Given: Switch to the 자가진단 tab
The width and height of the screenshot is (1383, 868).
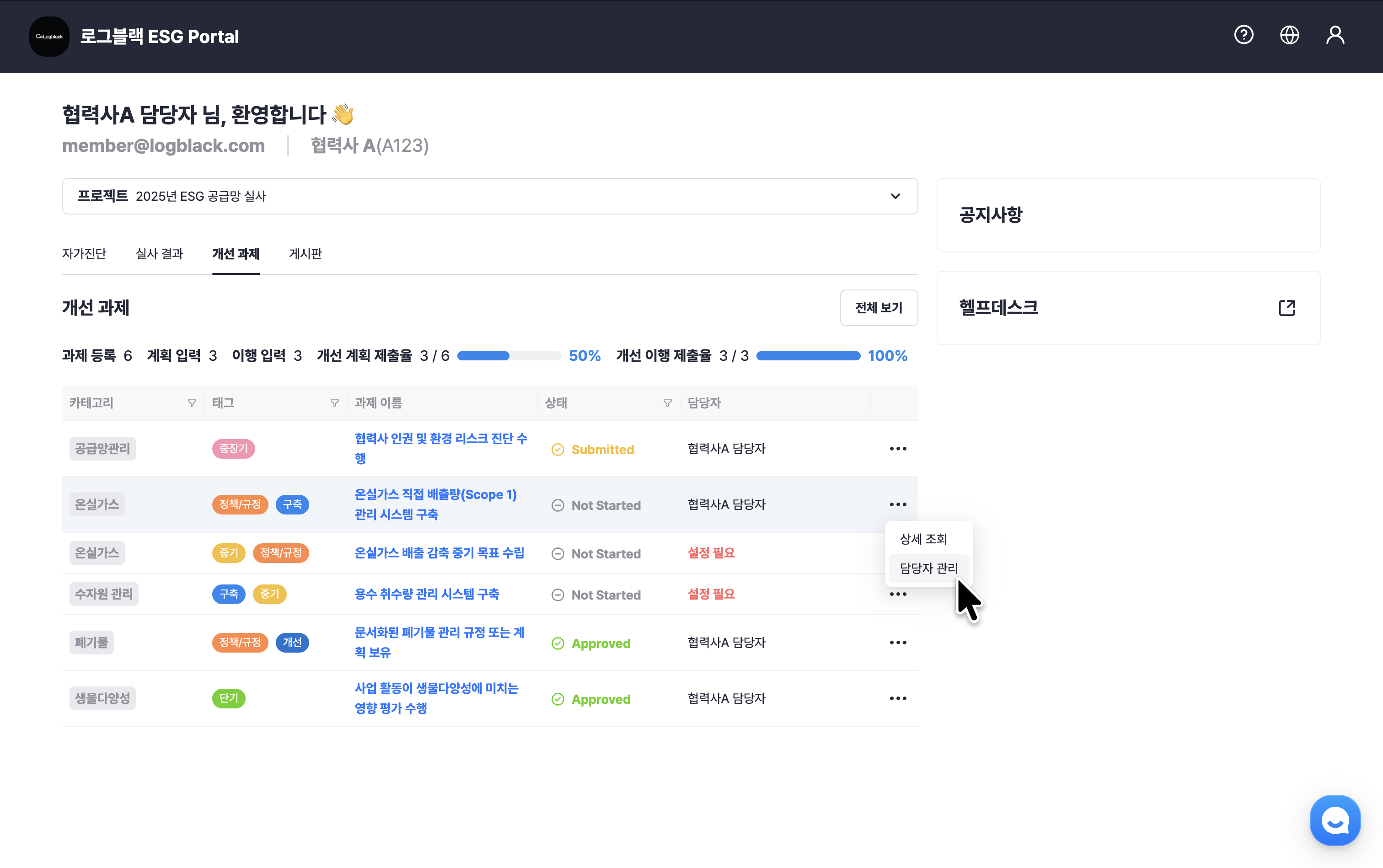Looking at the screenshot, I should pos(84,254).
